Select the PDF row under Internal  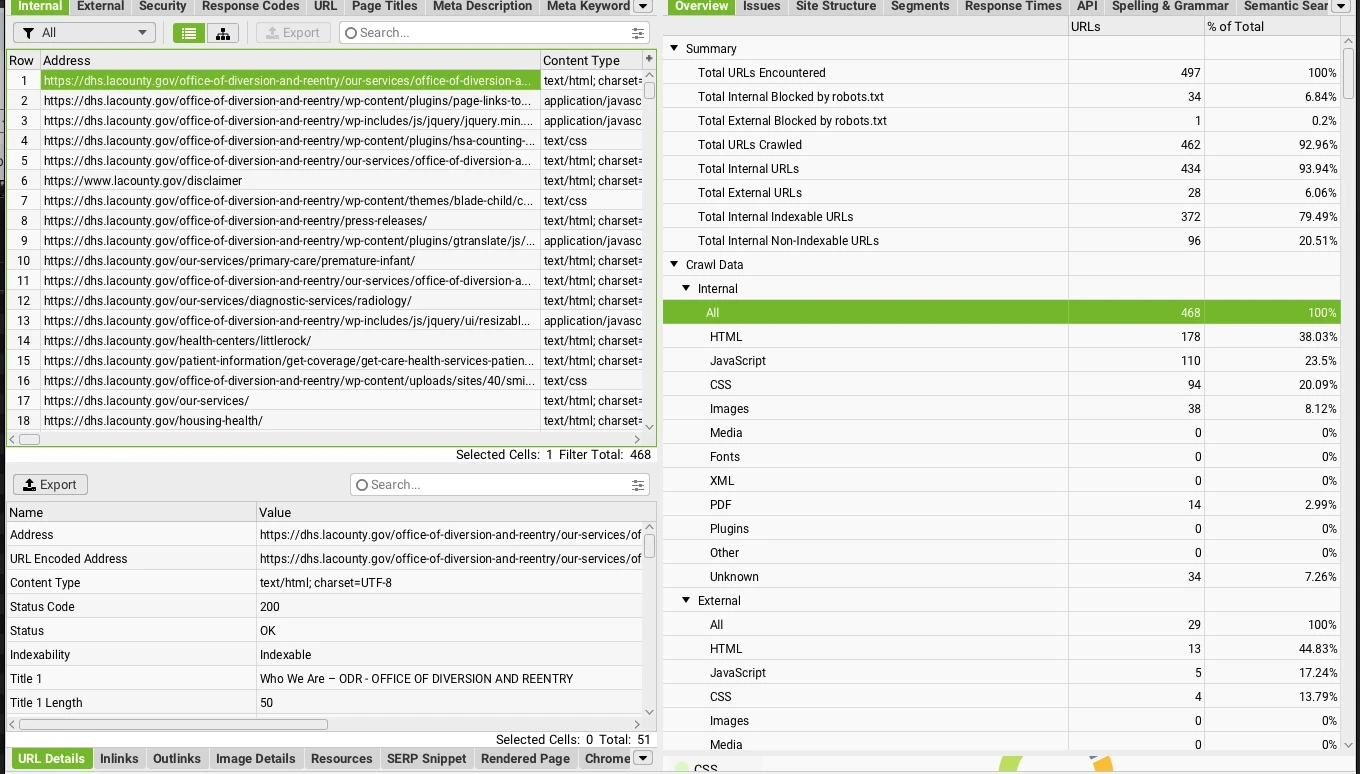[x=1001, y=505]
